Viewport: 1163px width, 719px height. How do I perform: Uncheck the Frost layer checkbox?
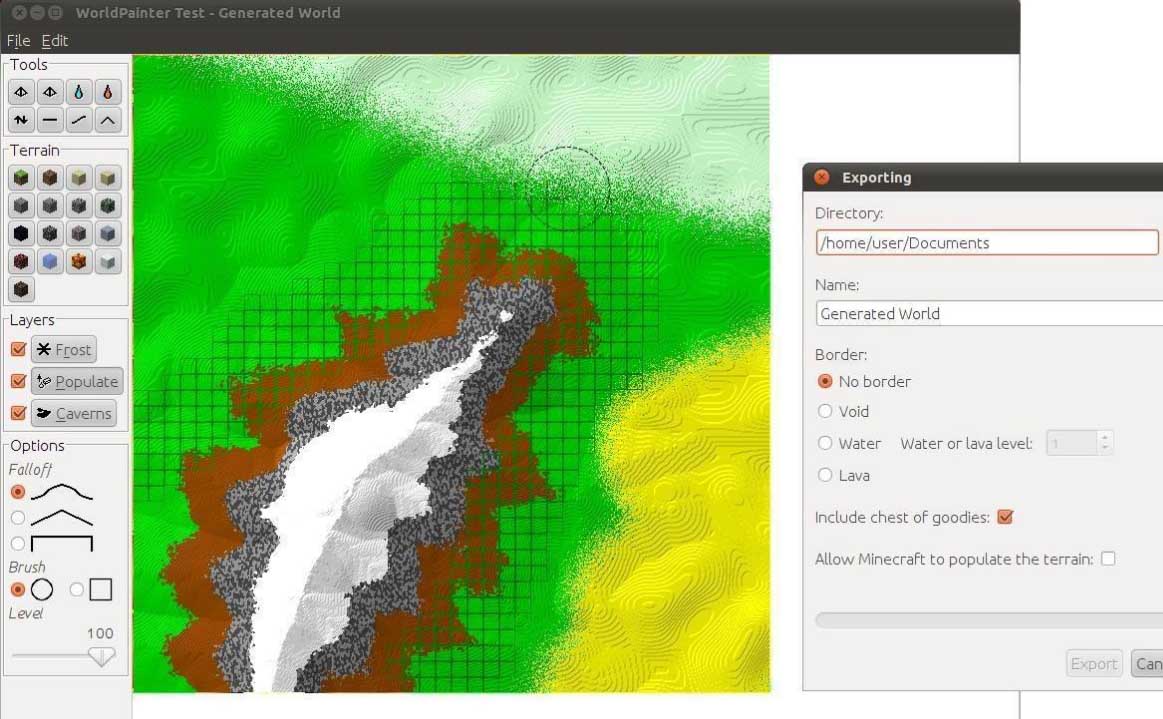pos(19,349)
